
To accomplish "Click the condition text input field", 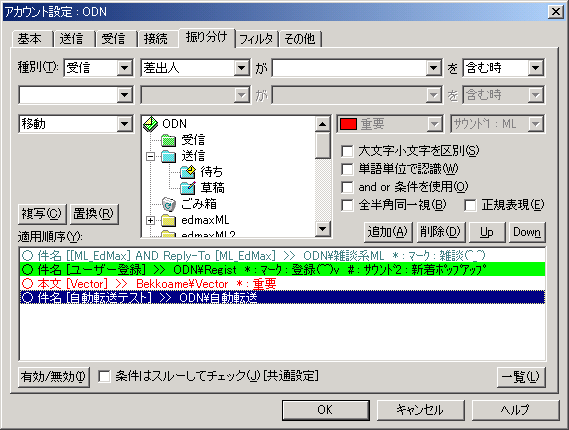I will [x=350, y=68].
